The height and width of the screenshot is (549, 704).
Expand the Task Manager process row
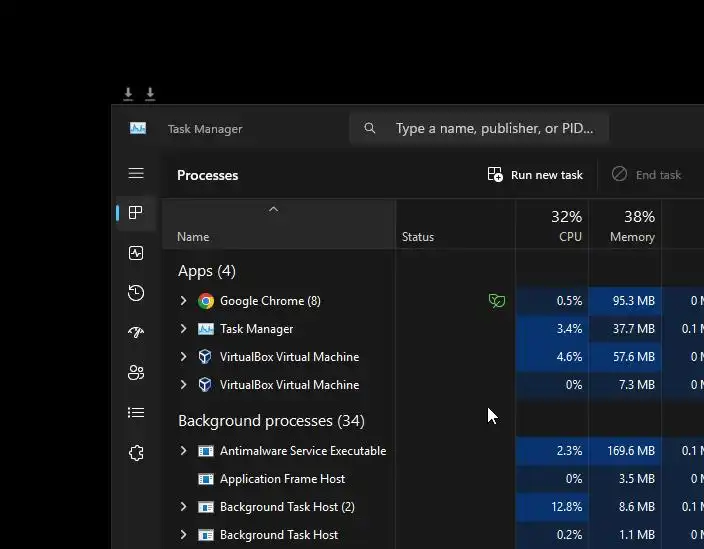[x=183, y=329]
